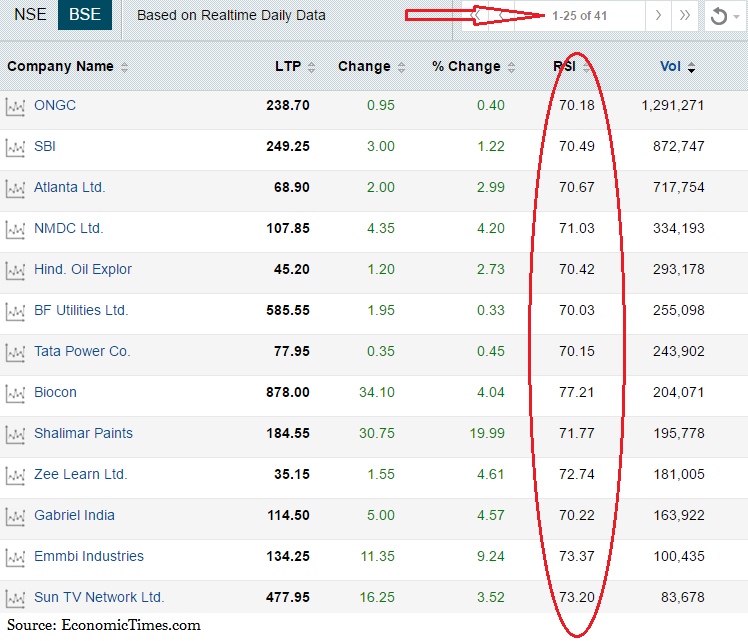The width and height of the screenshot is (748, 641).
Task: Go to the next page of results
Action: tap(658, 15)
